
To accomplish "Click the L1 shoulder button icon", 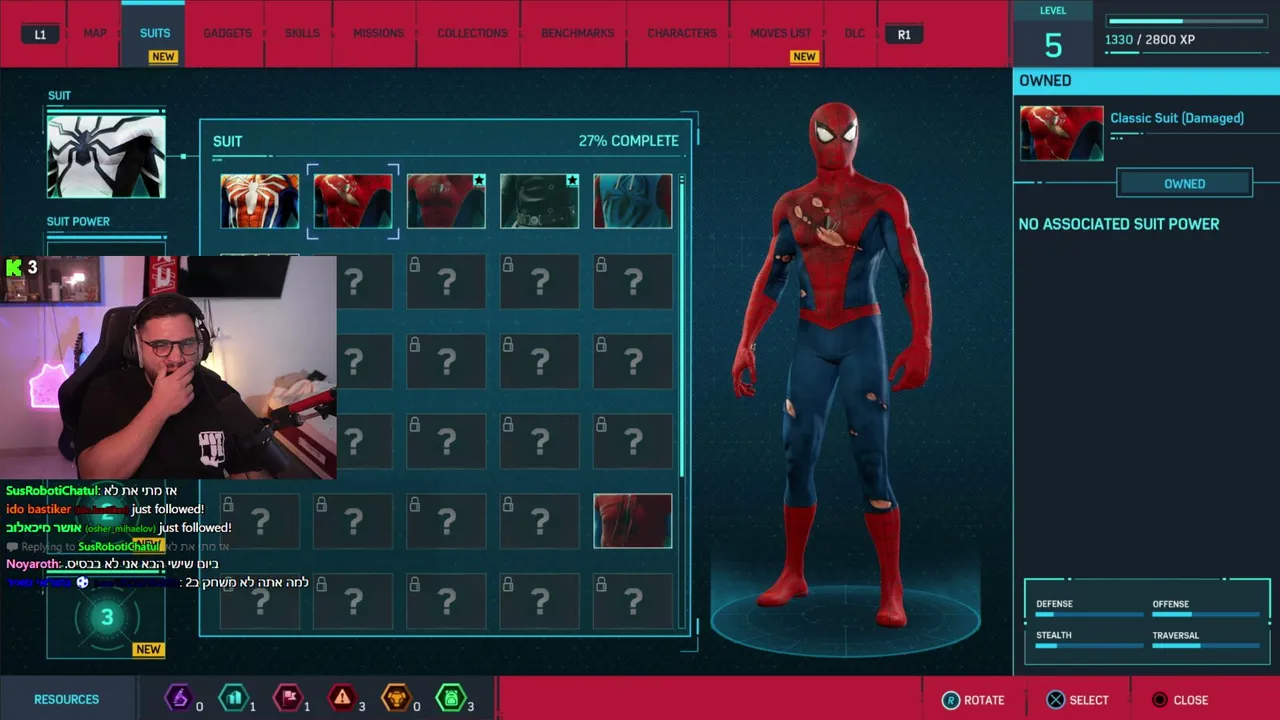I will pyautogui.click(x=40, y=34).
